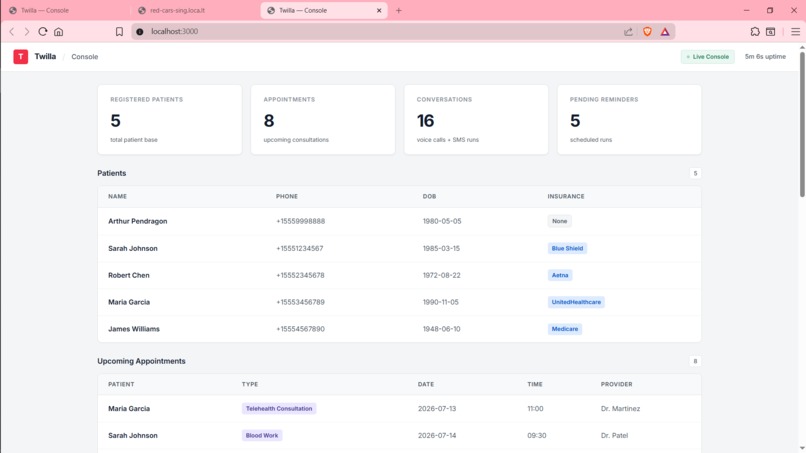
Task: Click phone number +15554567890
Action: (300, 329)
